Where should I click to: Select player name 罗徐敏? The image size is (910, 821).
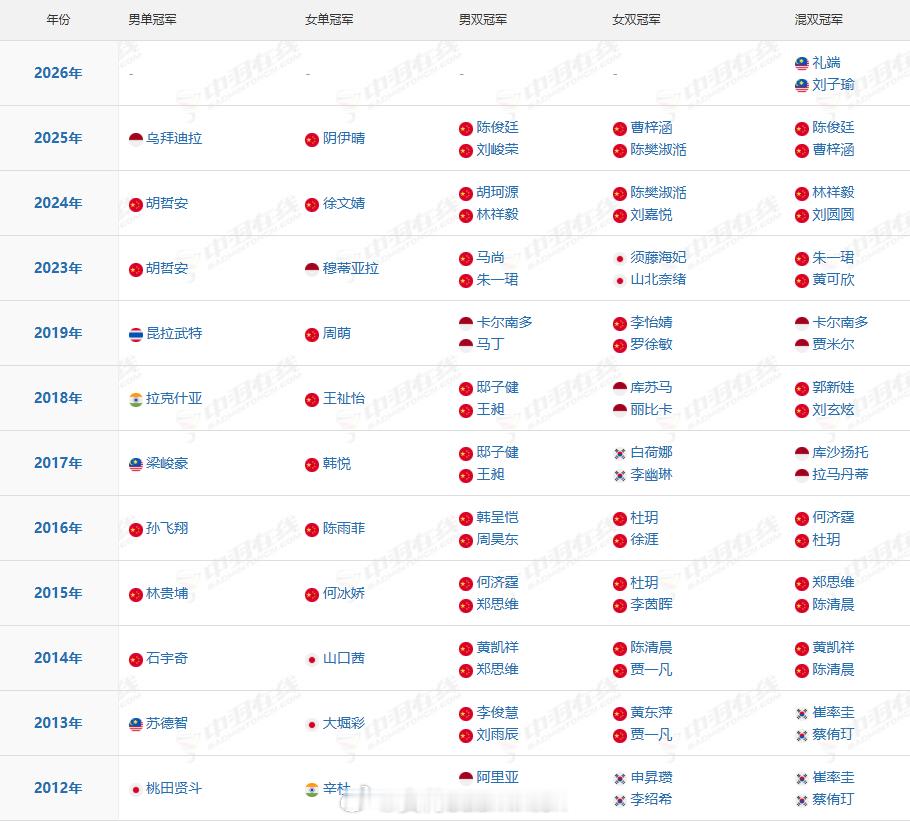652,345
